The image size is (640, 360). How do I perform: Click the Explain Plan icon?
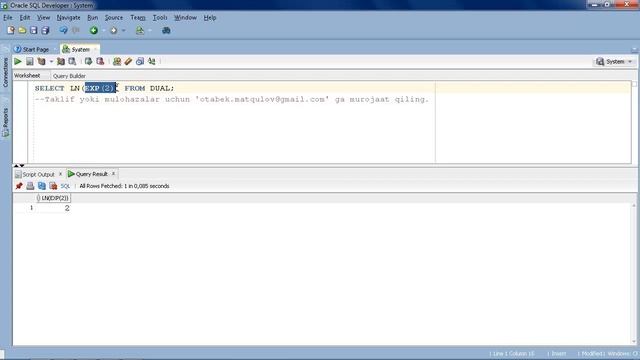pos(41,62)
